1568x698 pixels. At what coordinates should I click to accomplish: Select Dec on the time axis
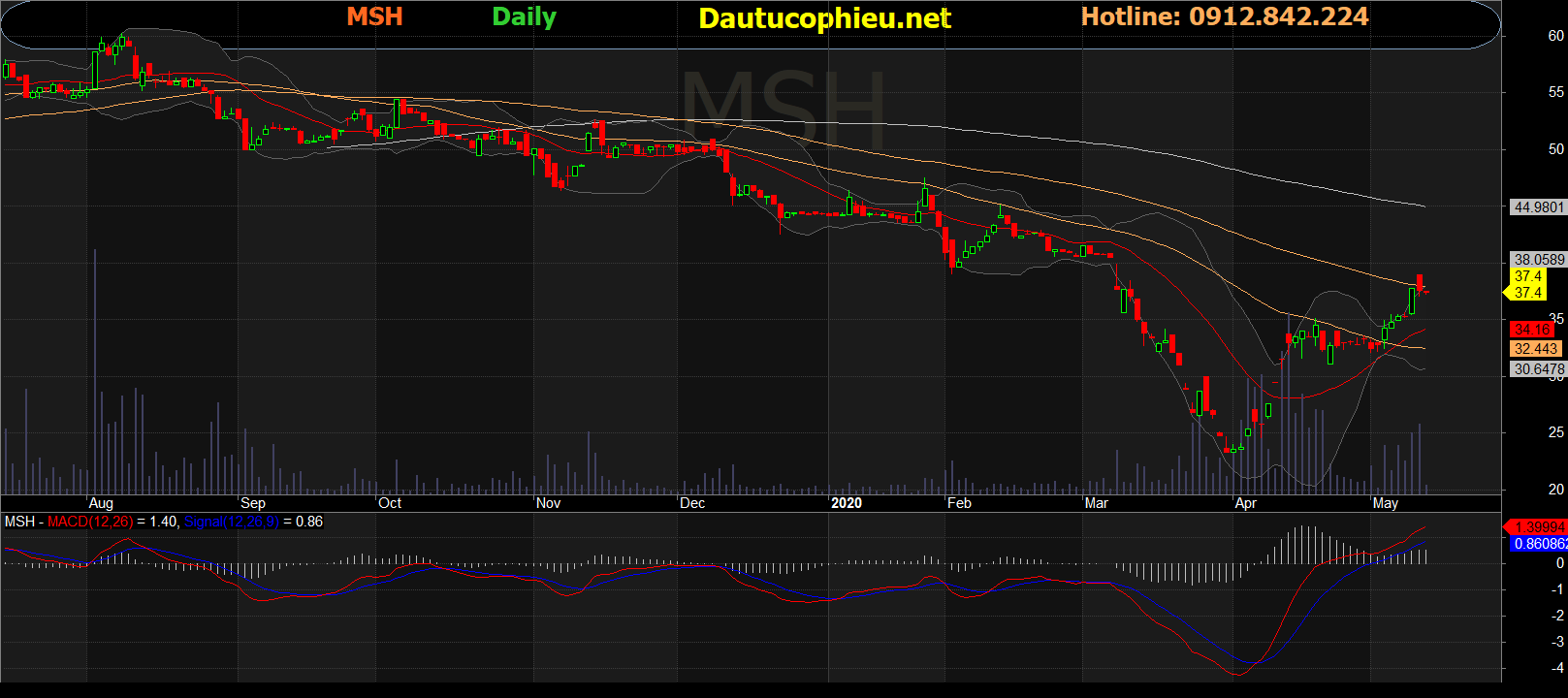tap(691, 503)
